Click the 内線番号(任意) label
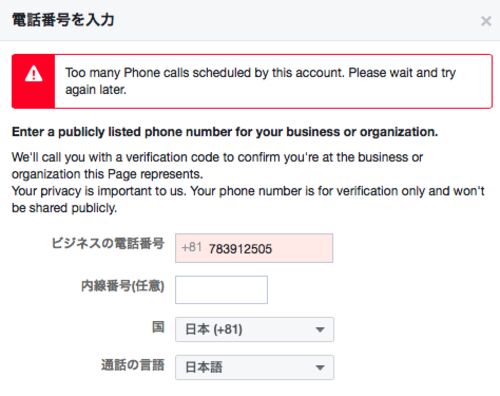 [x=123, y=286]
